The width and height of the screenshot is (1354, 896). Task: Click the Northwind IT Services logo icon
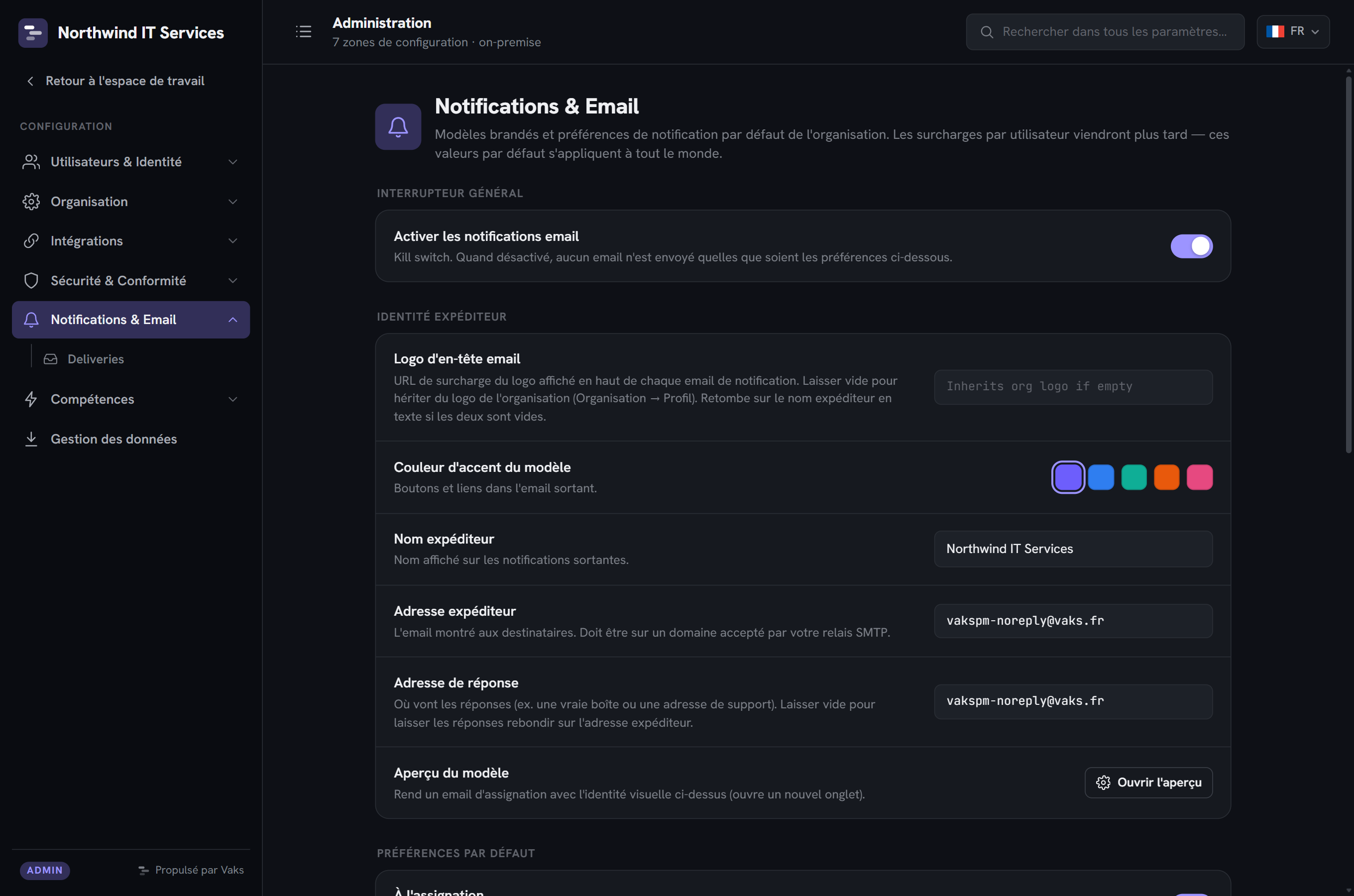click(x=32, y=32)
